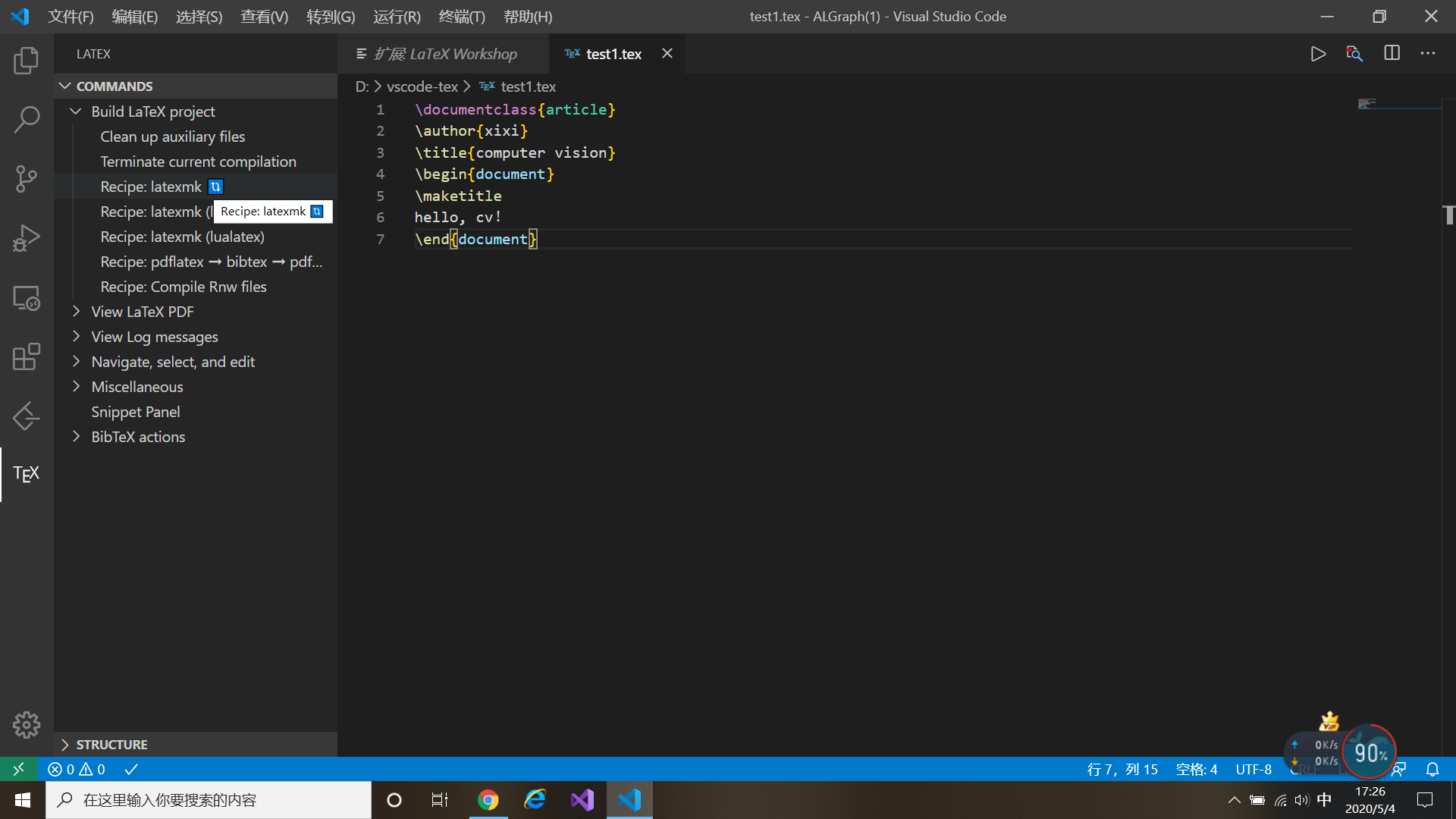The height and width of the screenshot is (819, 1456).
Task: Expand the STRUCTURE section
Action: coord(111,745)
